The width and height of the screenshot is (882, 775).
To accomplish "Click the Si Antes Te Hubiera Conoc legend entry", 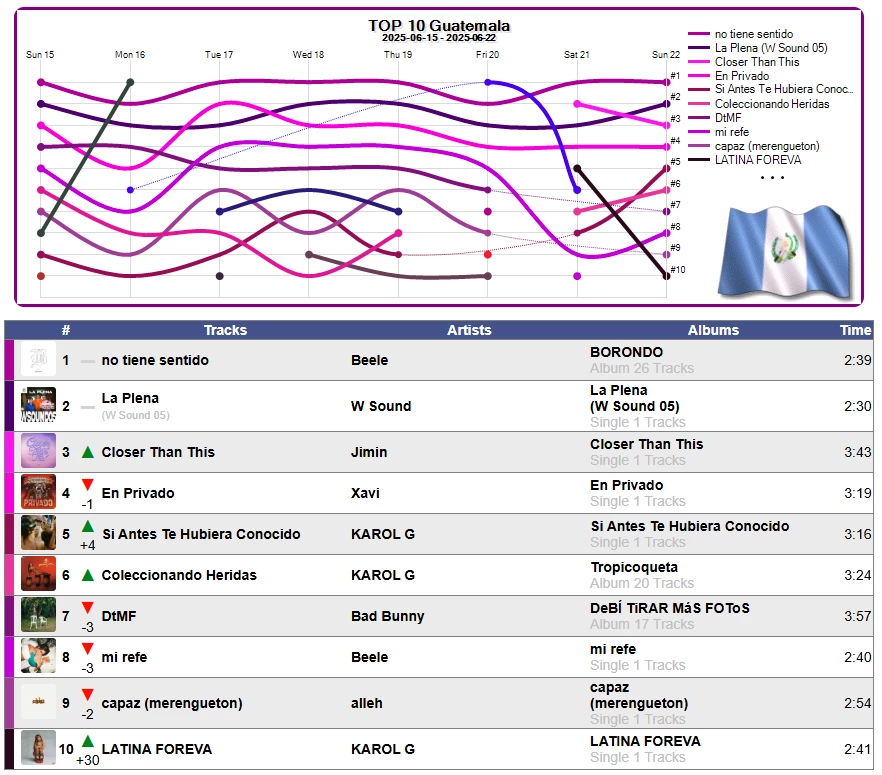I will tap(784, 89).
